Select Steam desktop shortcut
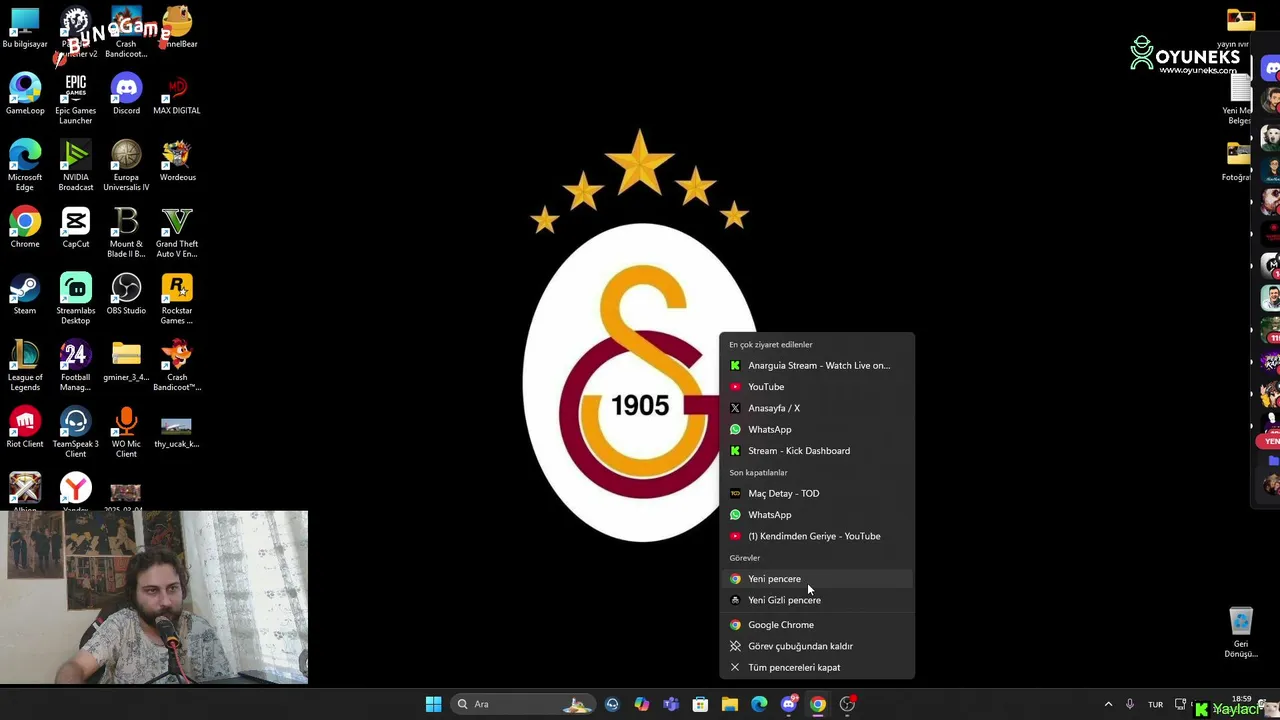This screenshot has height=720, width=1280. point(25,294)
